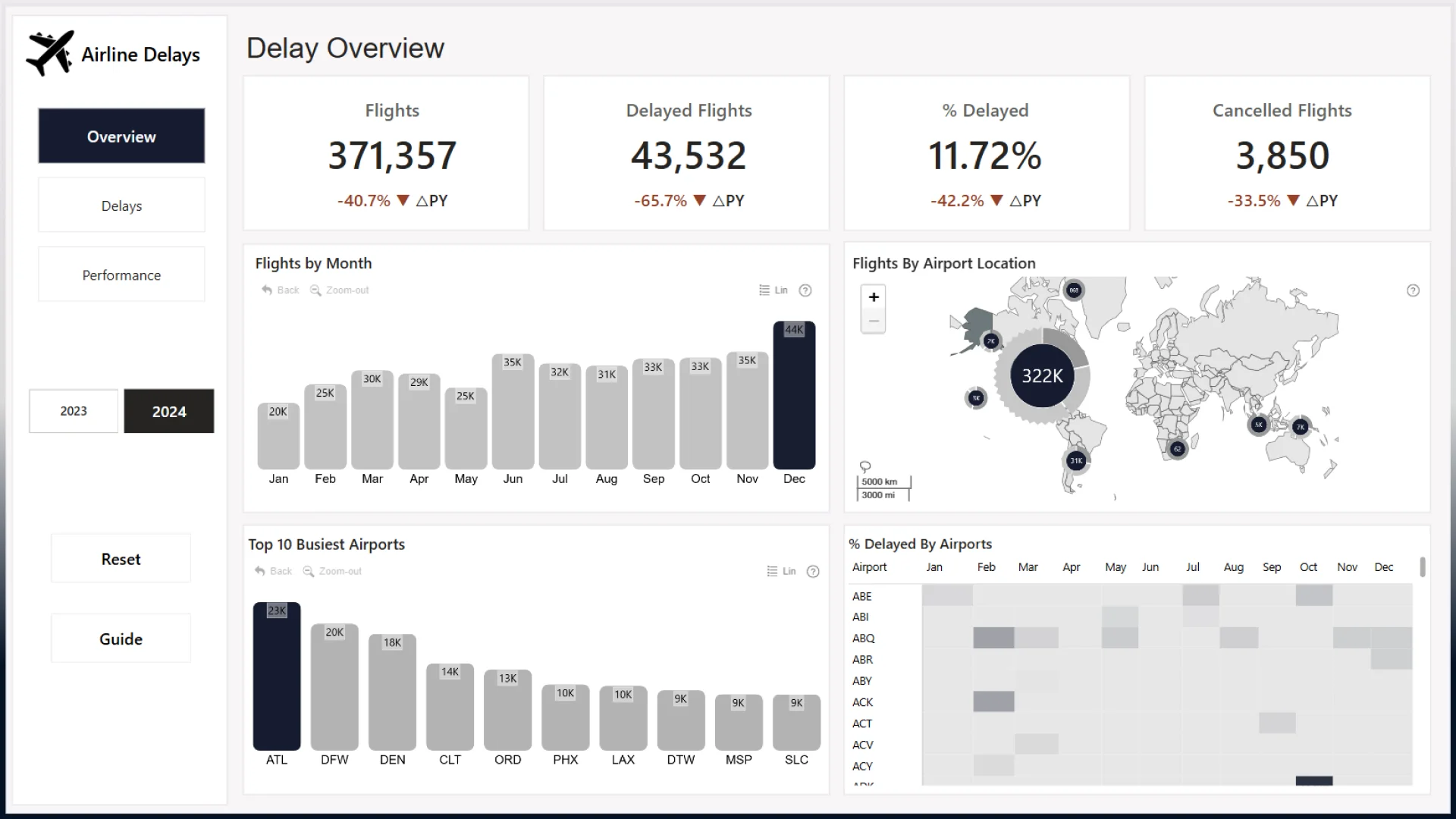Click the -33.5% change indicator
This screenshot has height=819, width=1456.
pyautogui.click(x=1282, y=201)
